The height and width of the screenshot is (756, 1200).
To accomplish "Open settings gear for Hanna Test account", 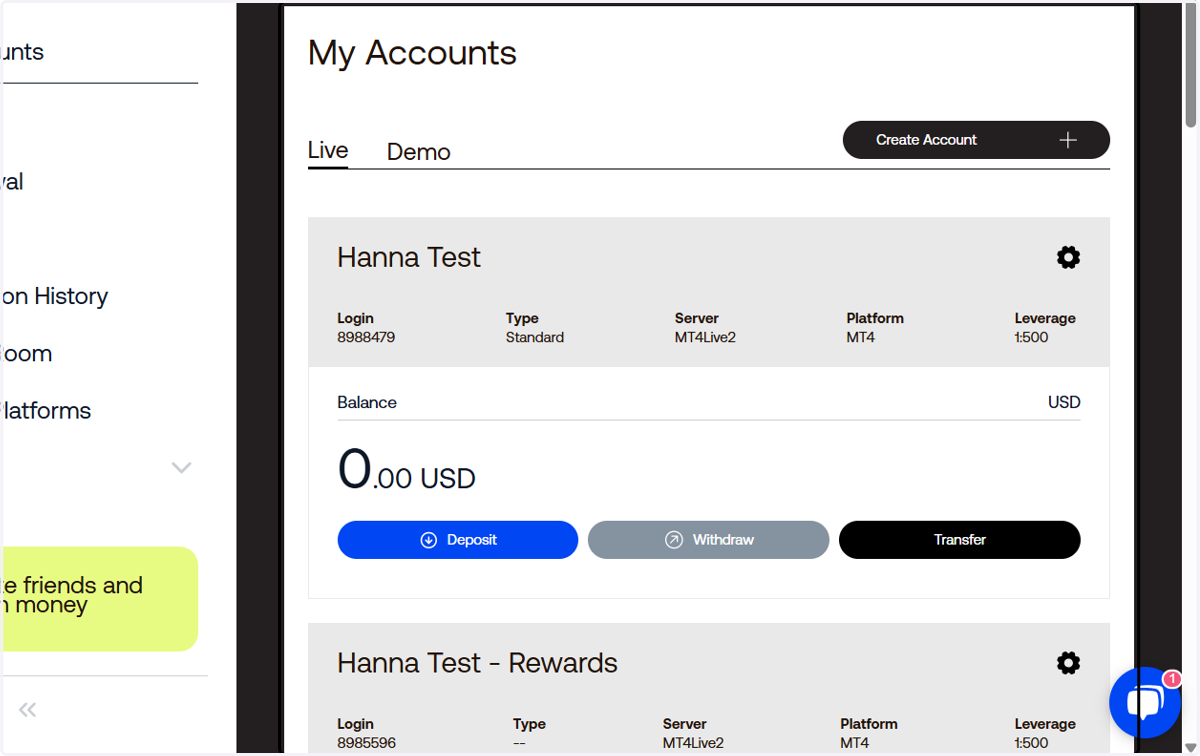I will pyautogui.click(x=1068, y=257).
